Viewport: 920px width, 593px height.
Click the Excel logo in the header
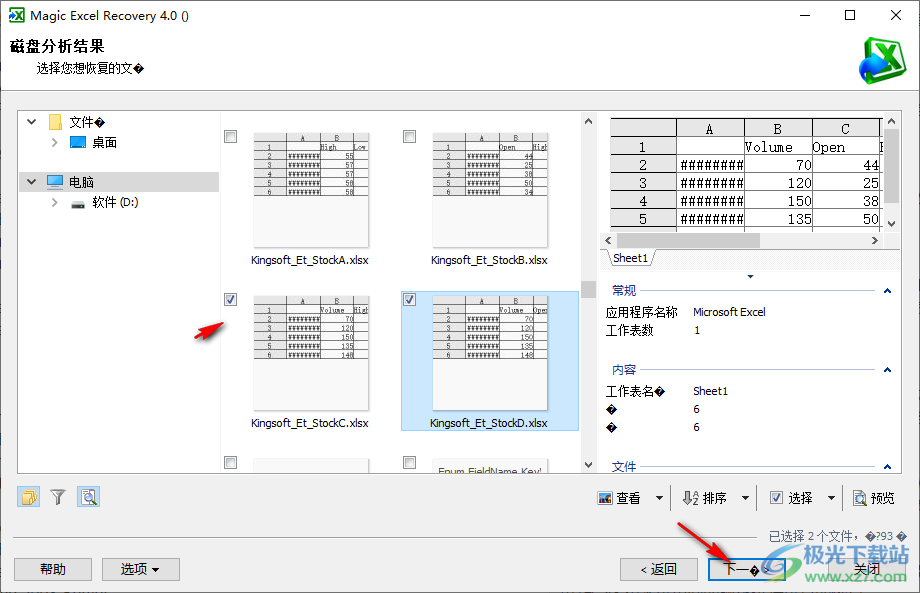[x=880, y=60]
